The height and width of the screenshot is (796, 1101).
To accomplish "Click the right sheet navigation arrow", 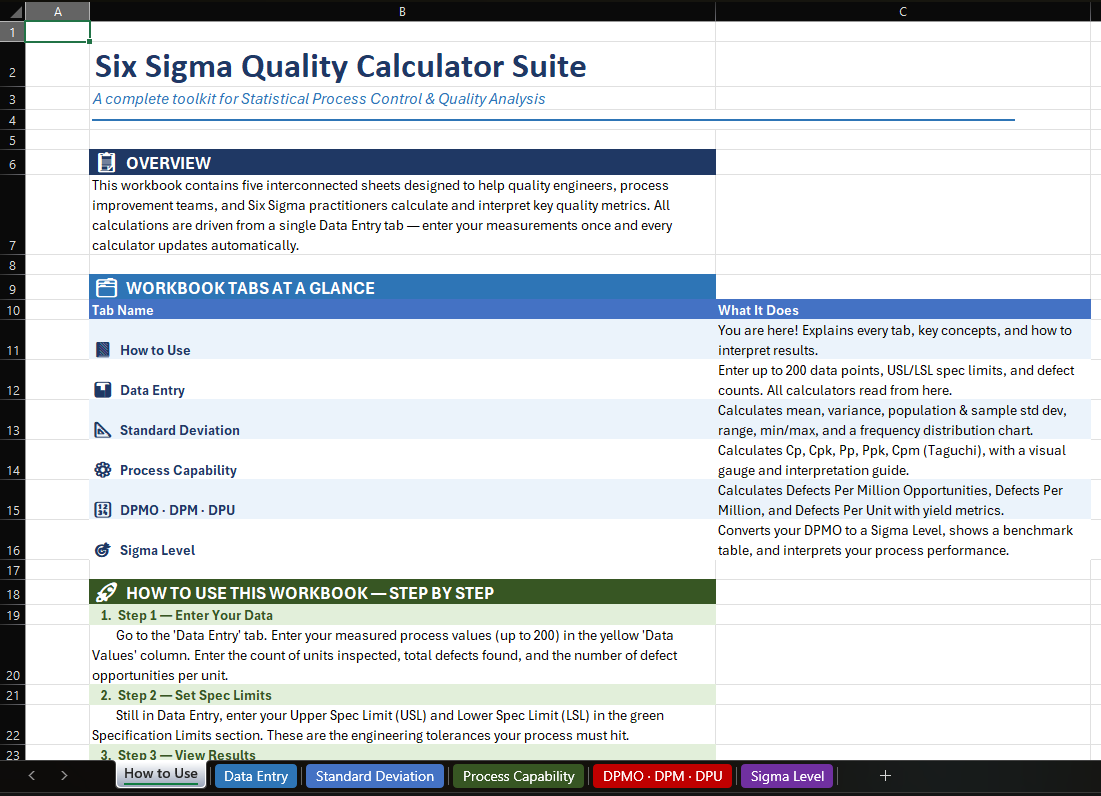I will point(63,775).
